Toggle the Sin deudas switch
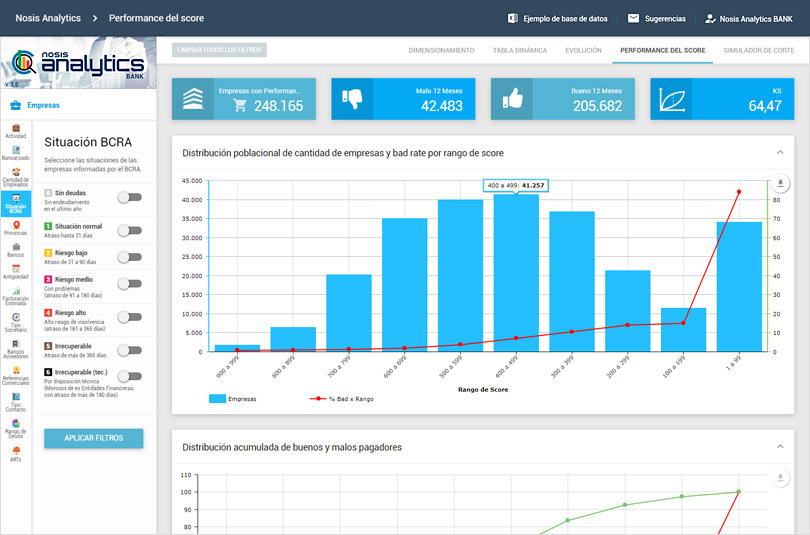The width and height of the screenshot is (810, 535). click(x=130, y=197)
